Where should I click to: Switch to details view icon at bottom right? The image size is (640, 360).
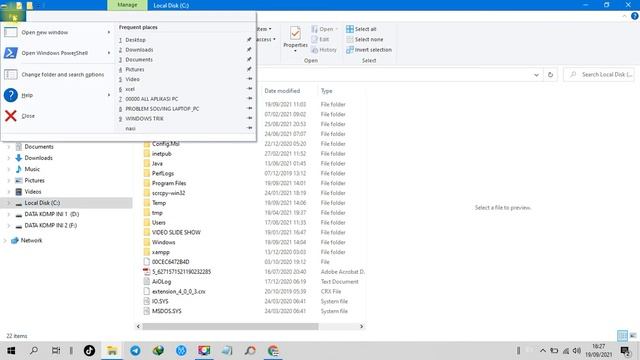622,336
